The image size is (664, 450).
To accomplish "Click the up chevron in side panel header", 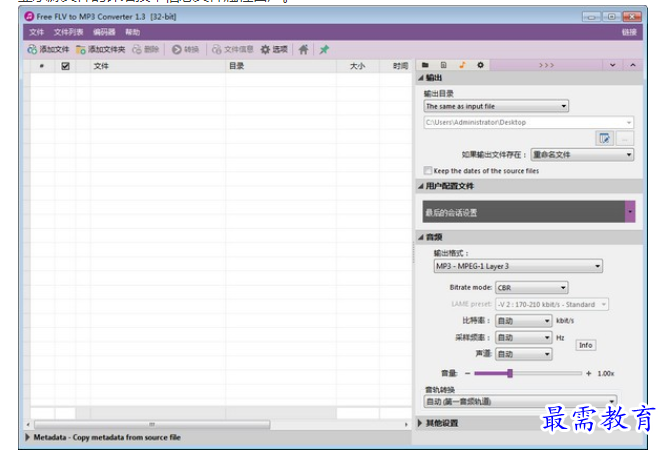I will 633,65.
